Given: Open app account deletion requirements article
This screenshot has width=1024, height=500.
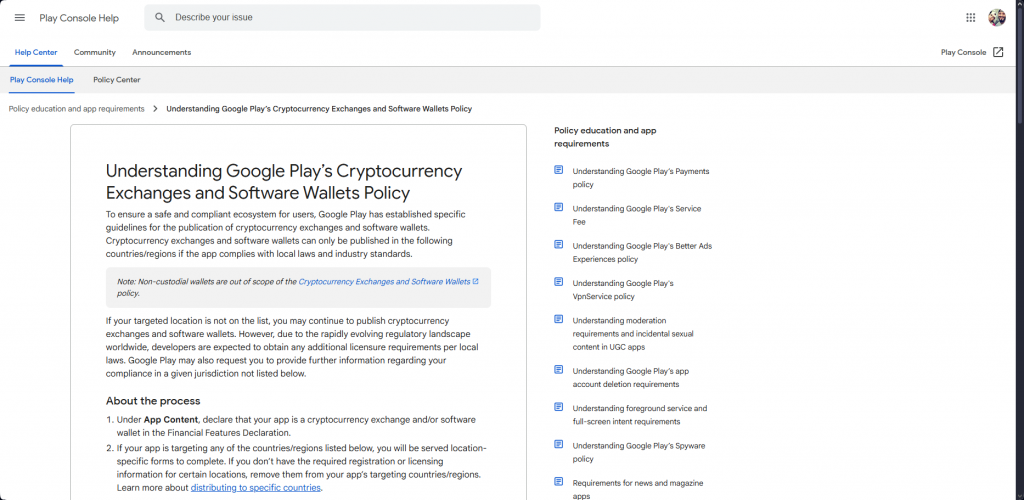Looking at the screenshot, I should pos(631,377).
